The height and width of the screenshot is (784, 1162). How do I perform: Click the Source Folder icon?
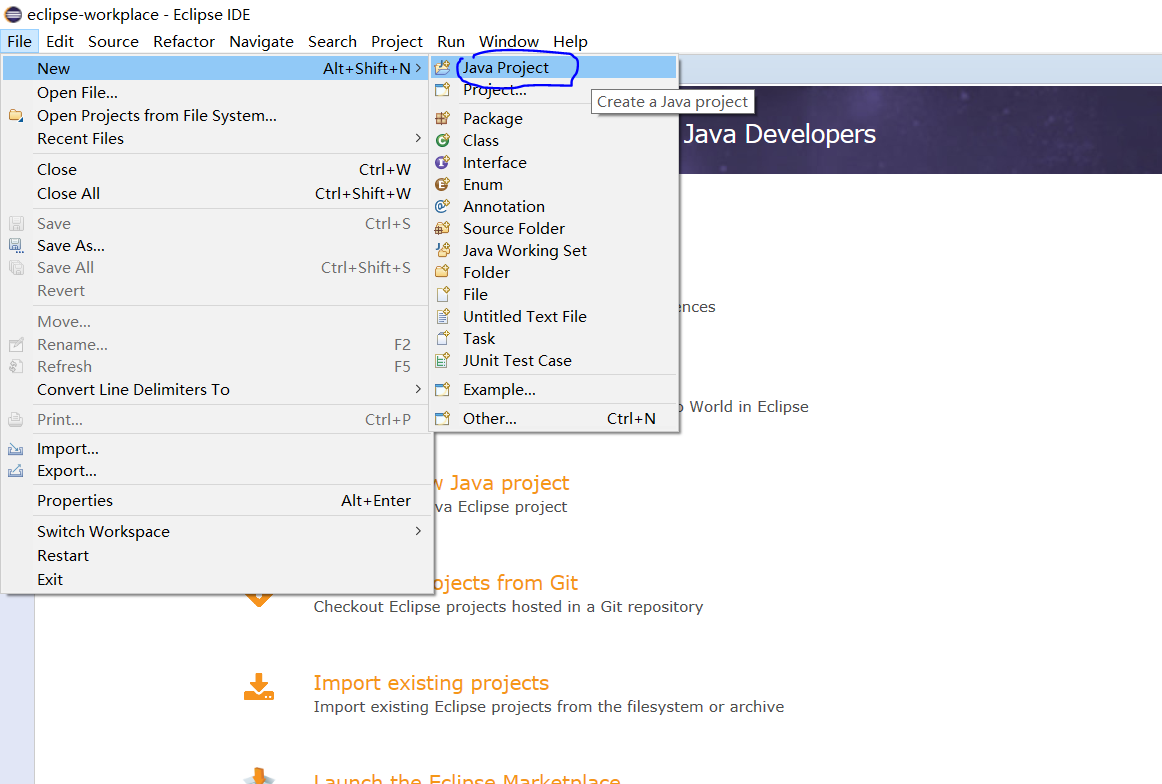pos(442,228)
